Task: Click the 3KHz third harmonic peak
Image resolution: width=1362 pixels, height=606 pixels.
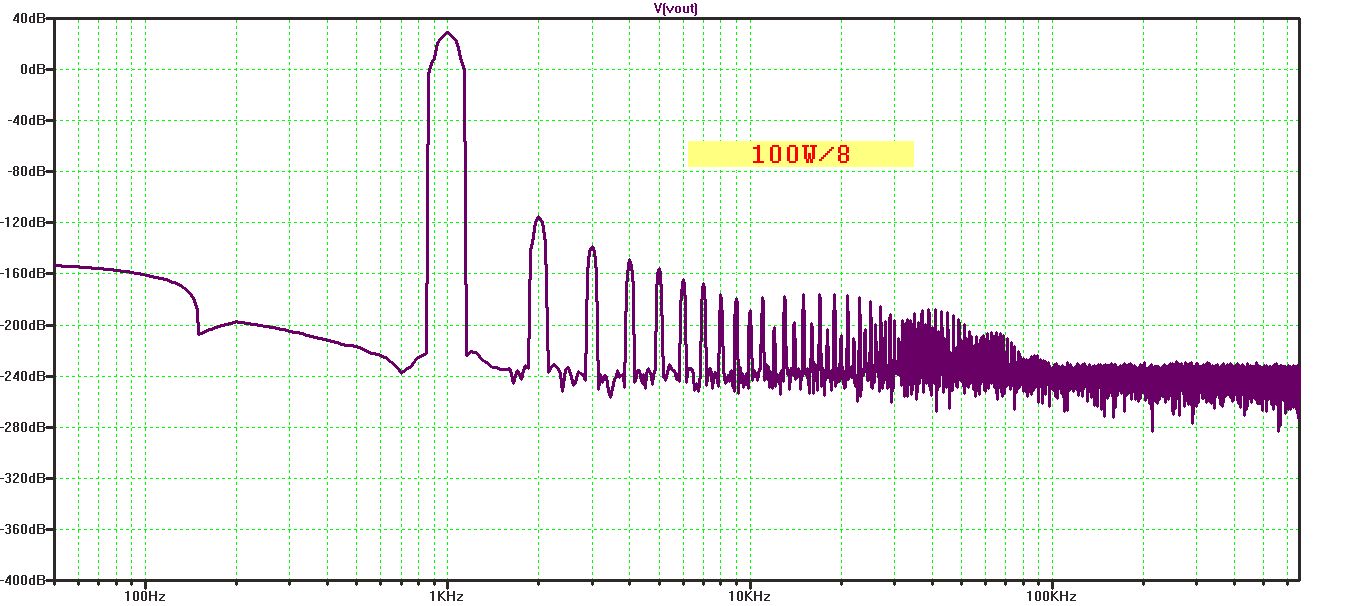Action: (592, 246)
